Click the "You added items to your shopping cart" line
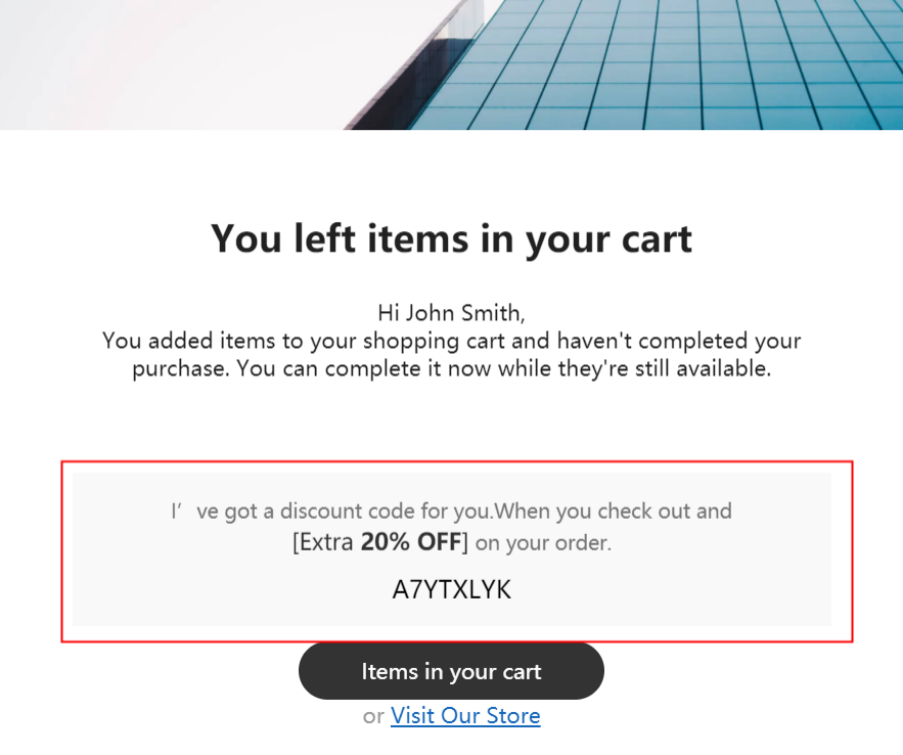Viewport: 903px width, 755px height. pos(452,341)
